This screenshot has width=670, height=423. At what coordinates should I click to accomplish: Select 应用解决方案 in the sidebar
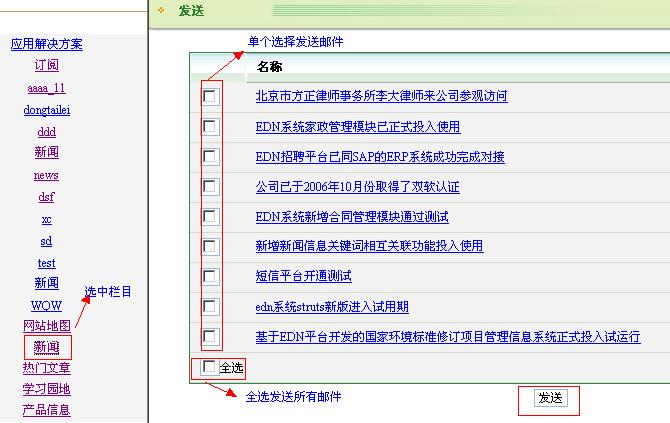47,44
